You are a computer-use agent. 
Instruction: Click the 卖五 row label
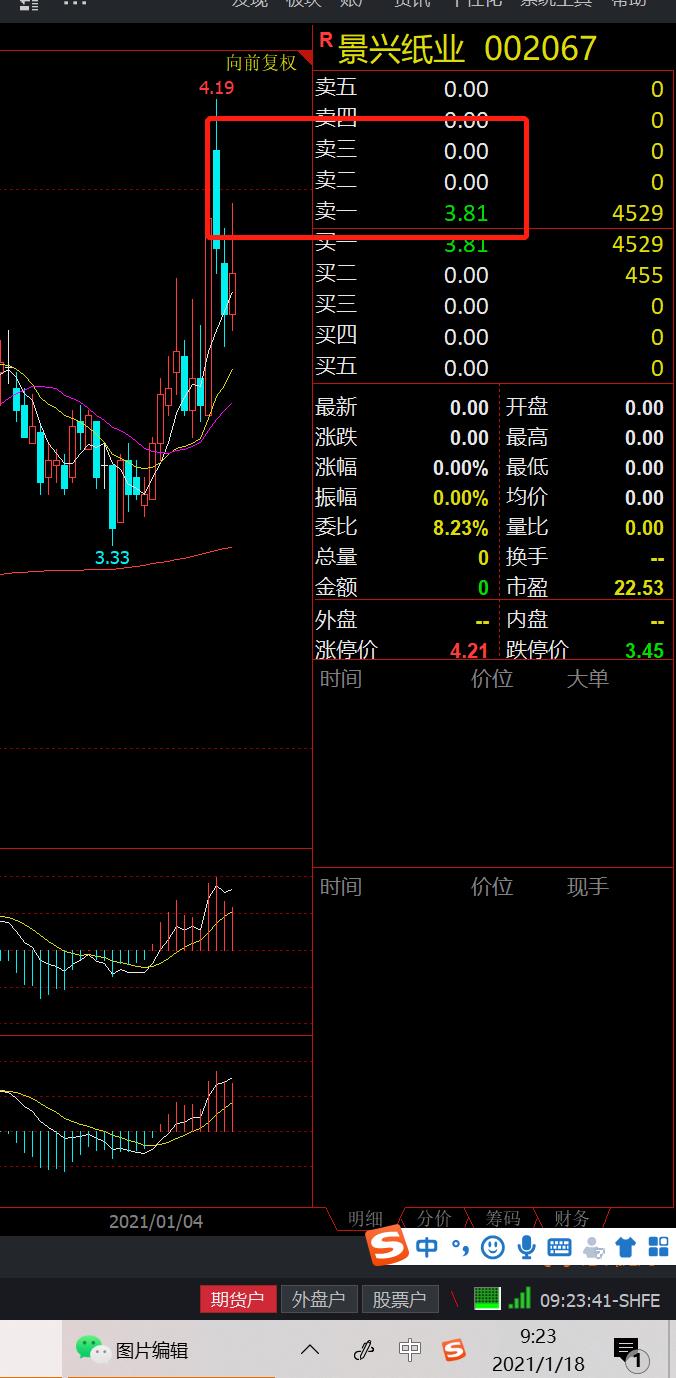tap(336, 88)
